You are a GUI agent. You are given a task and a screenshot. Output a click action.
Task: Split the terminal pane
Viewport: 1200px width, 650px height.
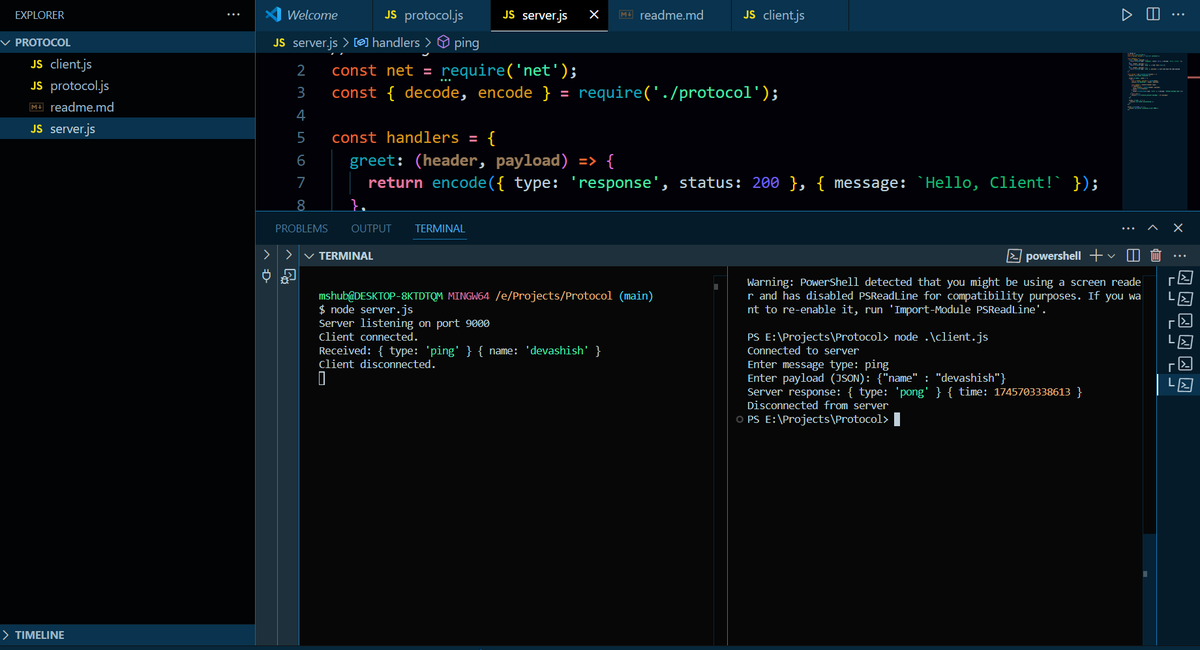coord(1133,256)
